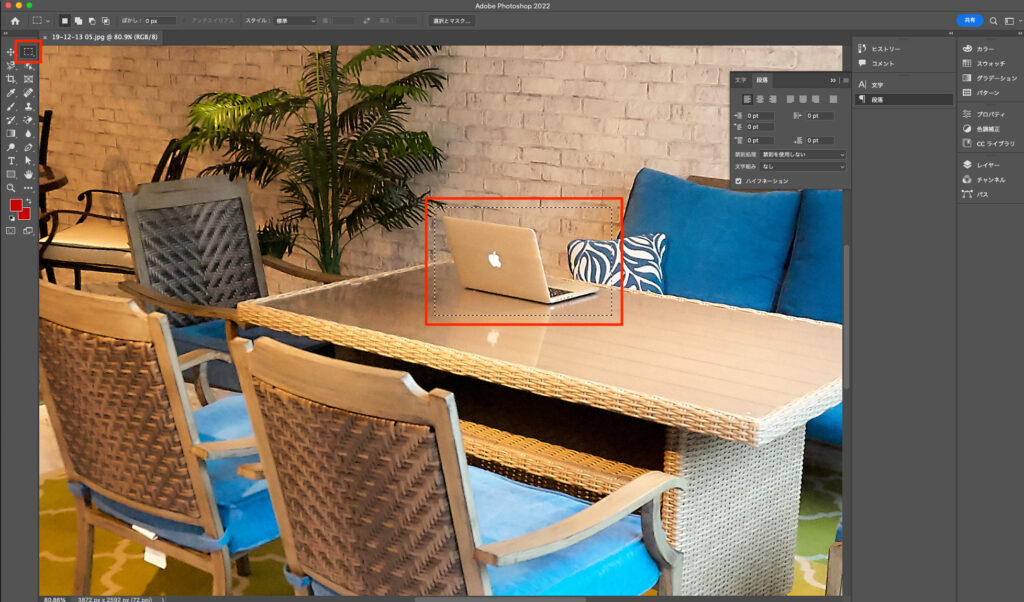Viewport: 1024px width, 602px height.
Task: Select the Horizontal Type tool
Action: pyautogui.click(x=11, y=160)
